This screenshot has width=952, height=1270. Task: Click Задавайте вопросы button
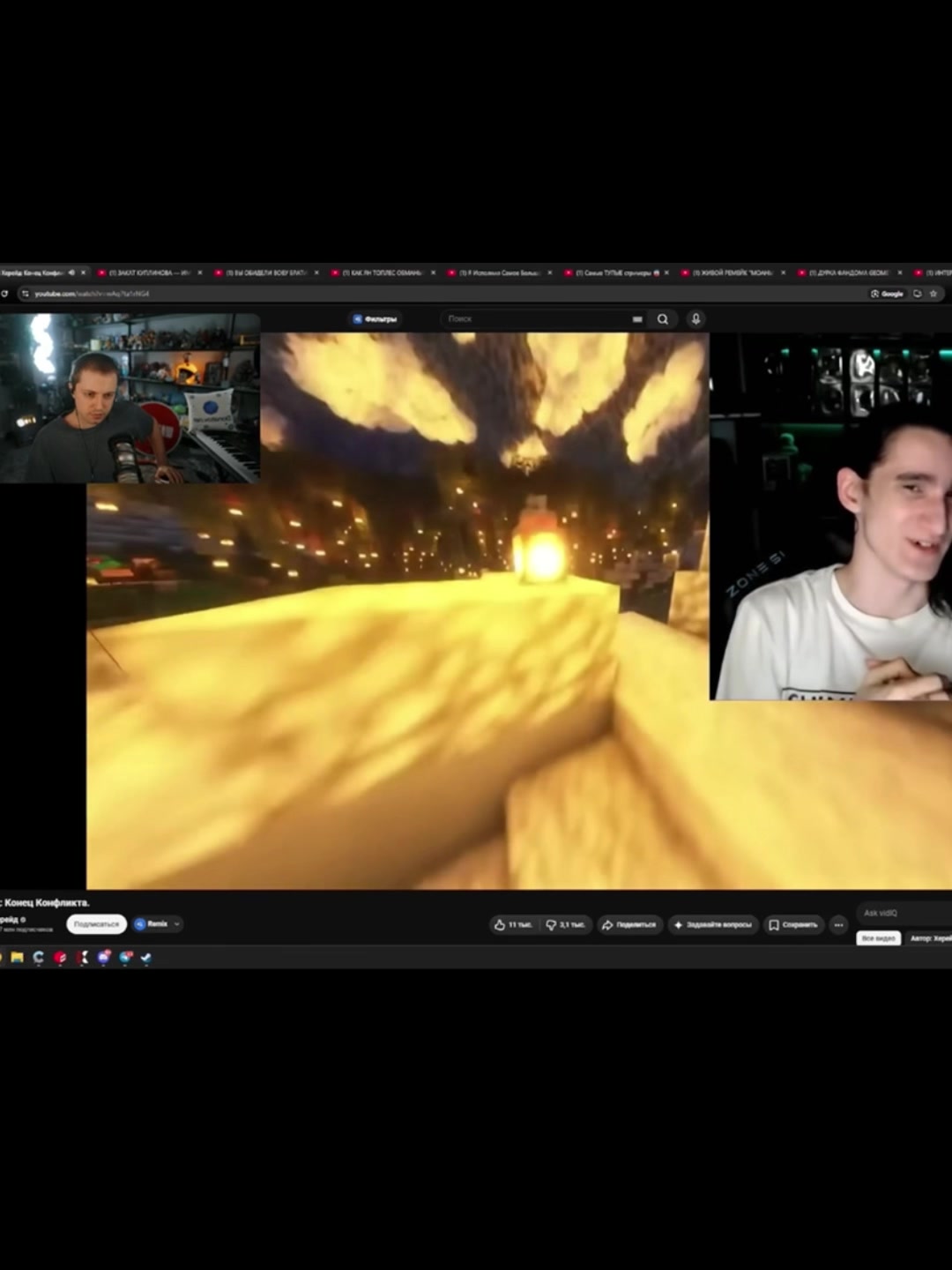tap(713, 924)
